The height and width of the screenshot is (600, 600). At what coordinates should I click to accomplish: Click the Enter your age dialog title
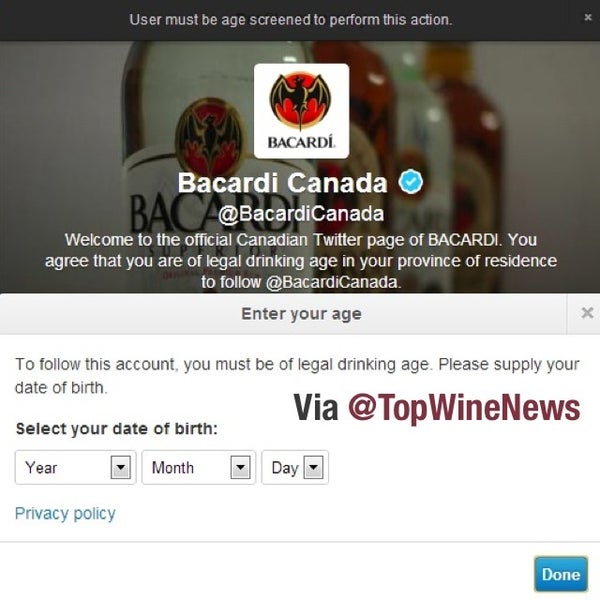click(x=301, y=314)
